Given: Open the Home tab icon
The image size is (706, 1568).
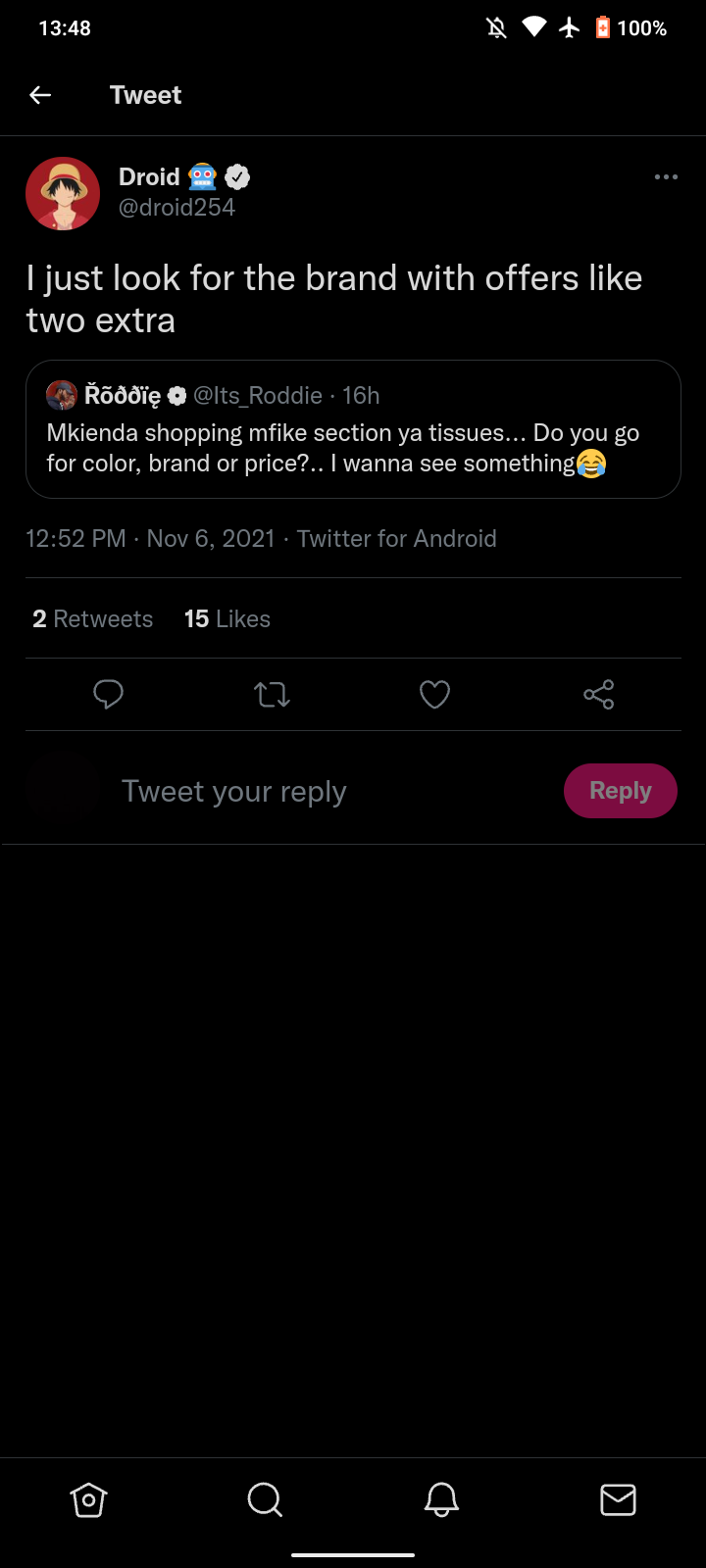Looking at the screenshot, I should click(88, 1499).
